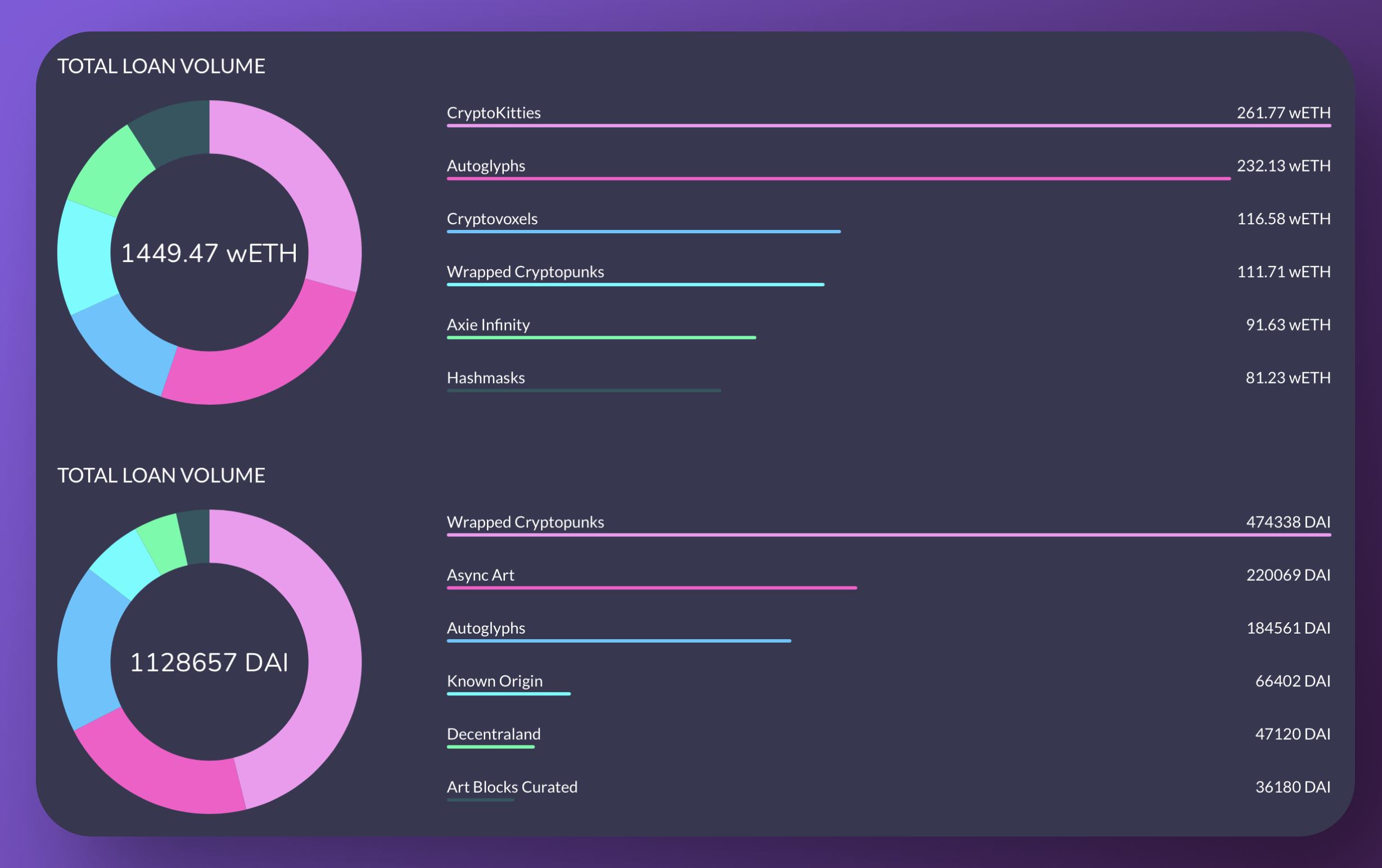Viewport: 1382px width, 868px height.
Task: Click Art Blocks Curated label
Action: coord(512,786)
